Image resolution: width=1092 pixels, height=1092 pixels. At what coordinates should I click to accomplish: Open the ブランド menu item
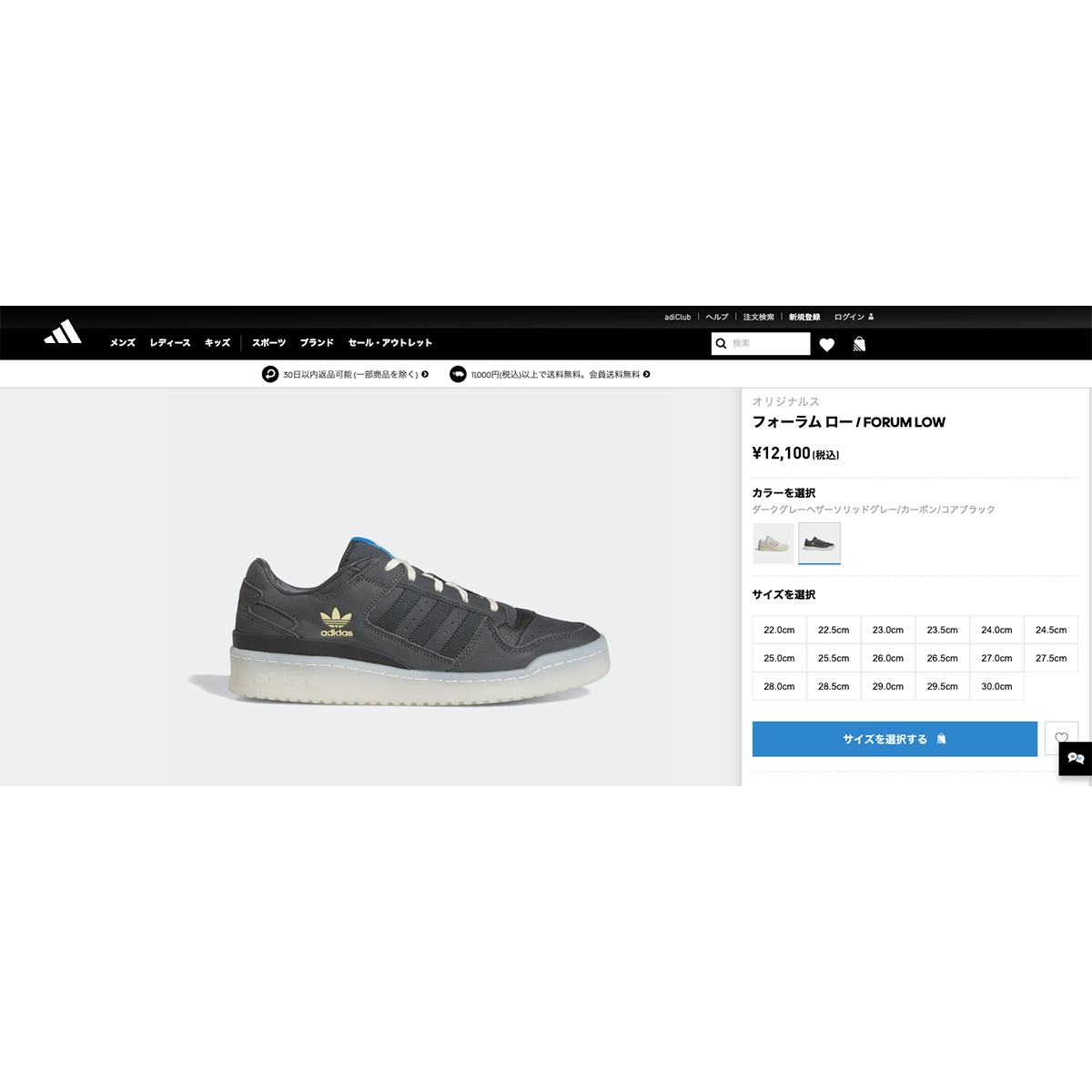coord(317,343)
